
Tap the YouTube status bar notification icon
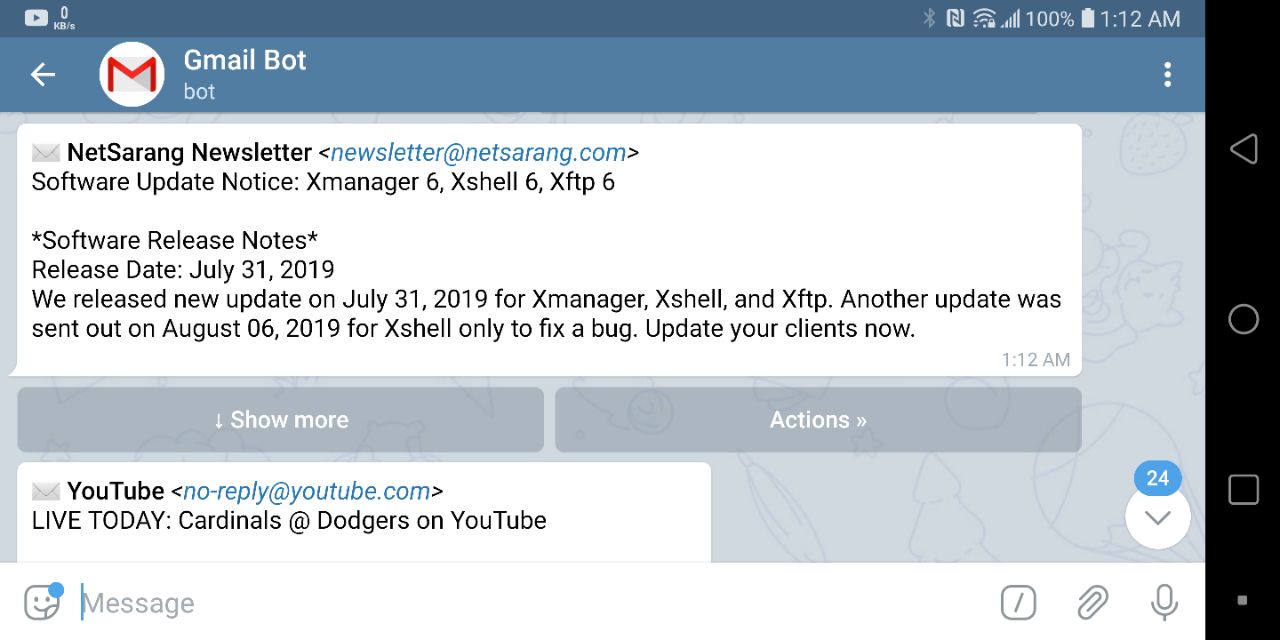pos(36,17)
